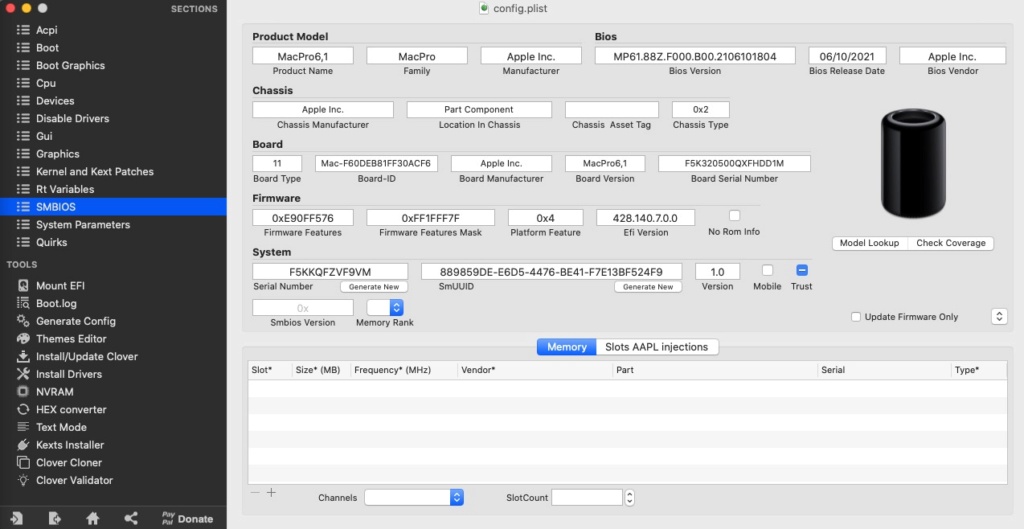Click the Install/Update Clover download icon
Image resolution: width=1024 pixels, height=529 pixels.
click(x=23, y=356)
